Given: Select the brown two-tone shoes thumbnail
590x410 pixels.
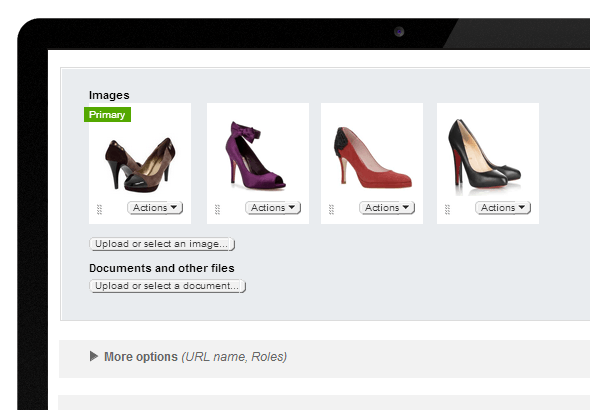Looking at the screenshot, I should [140, 165].
